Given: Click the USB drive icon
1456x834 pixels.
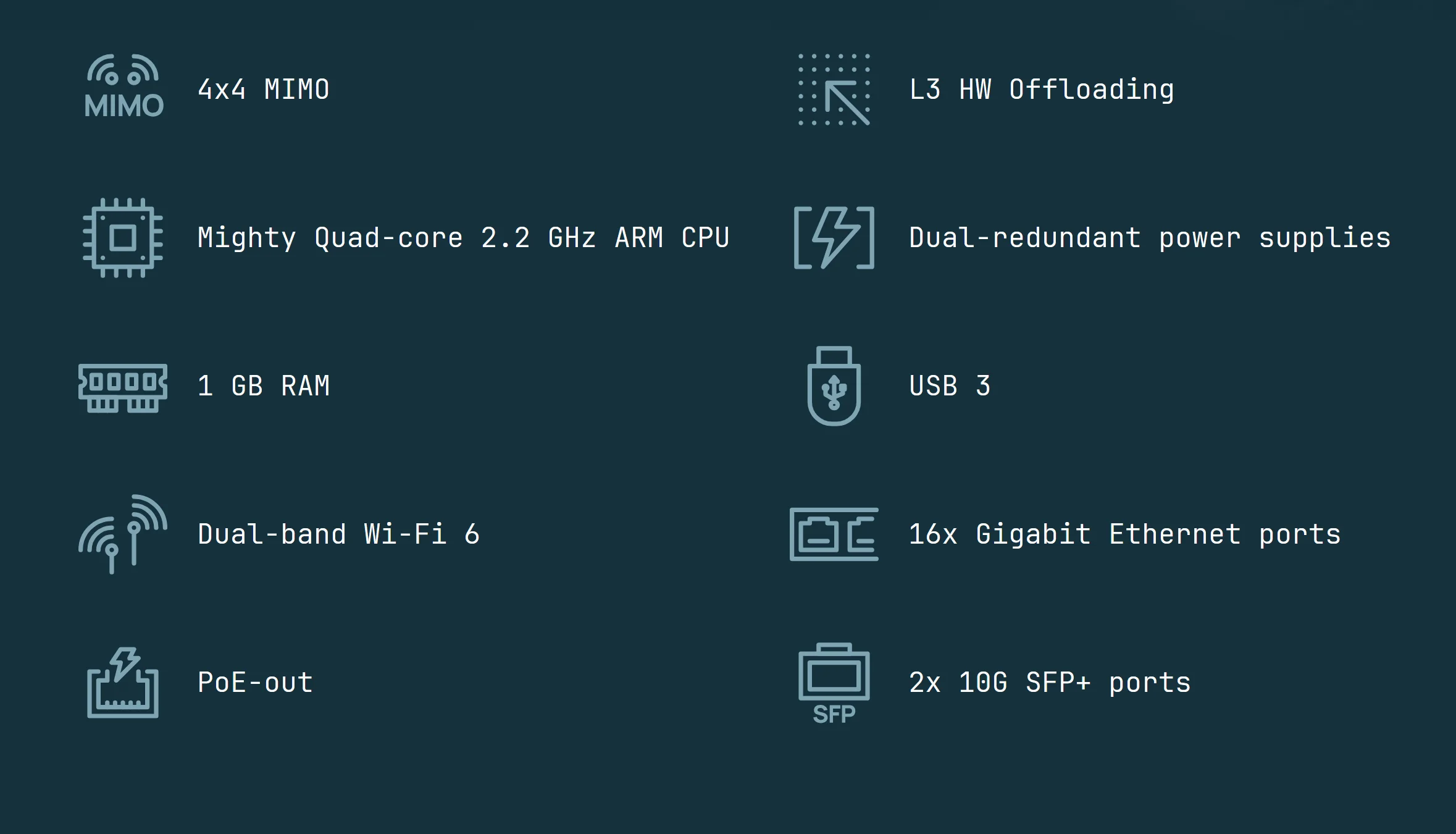Looking at the screenshot, I should coord(834,386).
